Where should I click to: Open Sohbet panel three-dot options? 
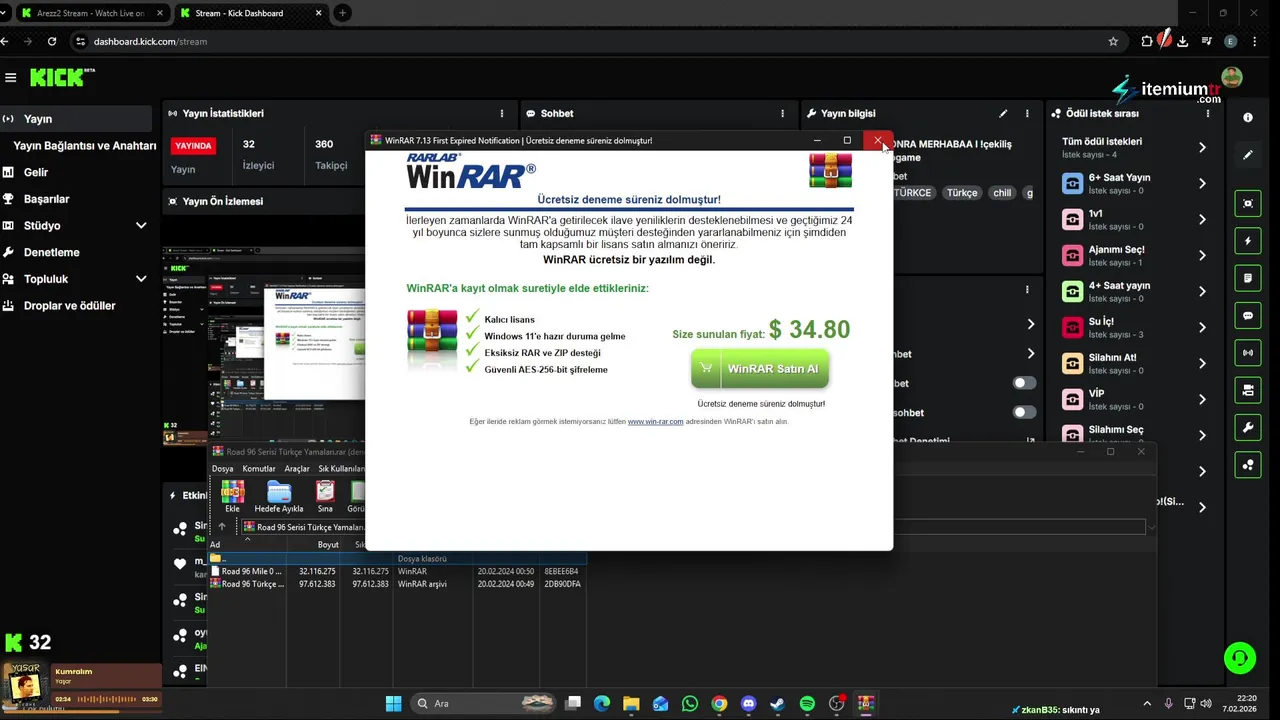point(785,114)
